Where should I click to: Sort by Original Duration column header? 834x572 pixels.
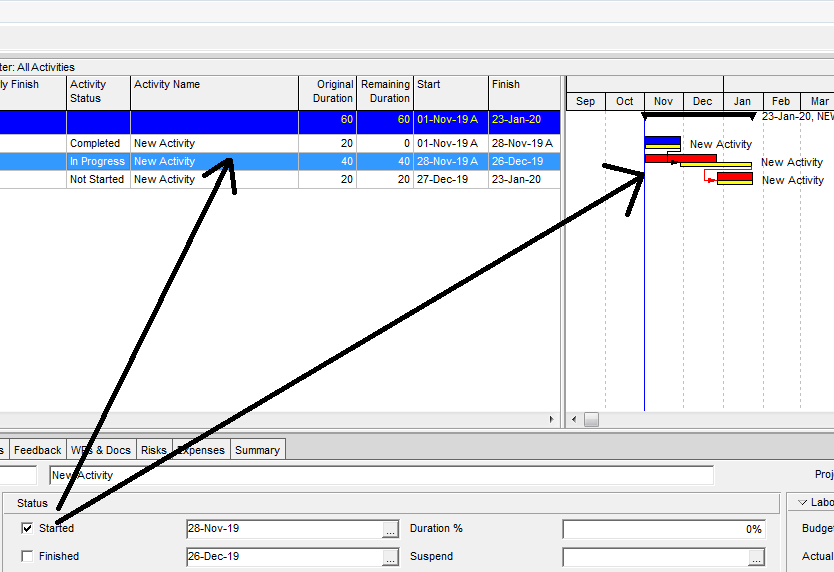tap(328, 92)
